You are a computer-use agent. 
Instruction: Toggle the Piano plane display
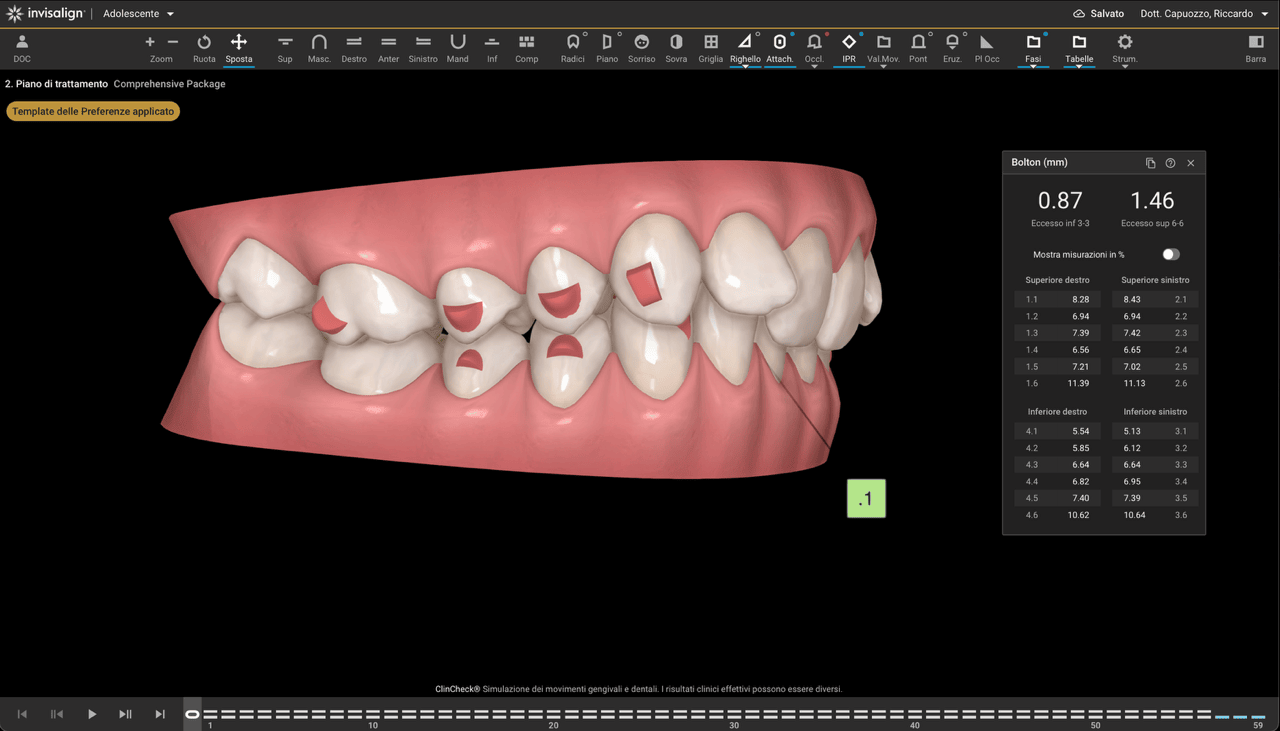607,48
